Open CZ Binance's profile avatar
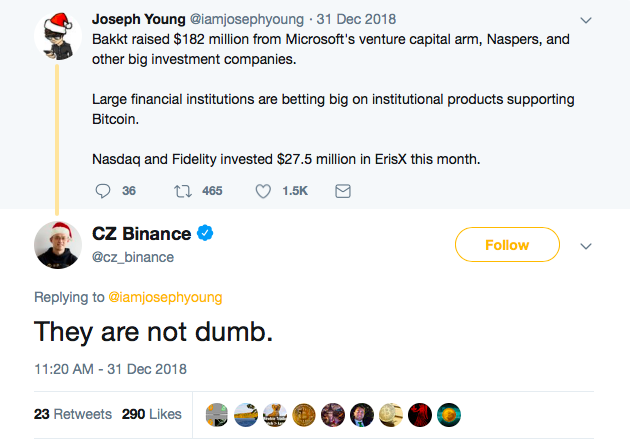The height and width of the screenshot is (442, 630). [x=57, y=245]
